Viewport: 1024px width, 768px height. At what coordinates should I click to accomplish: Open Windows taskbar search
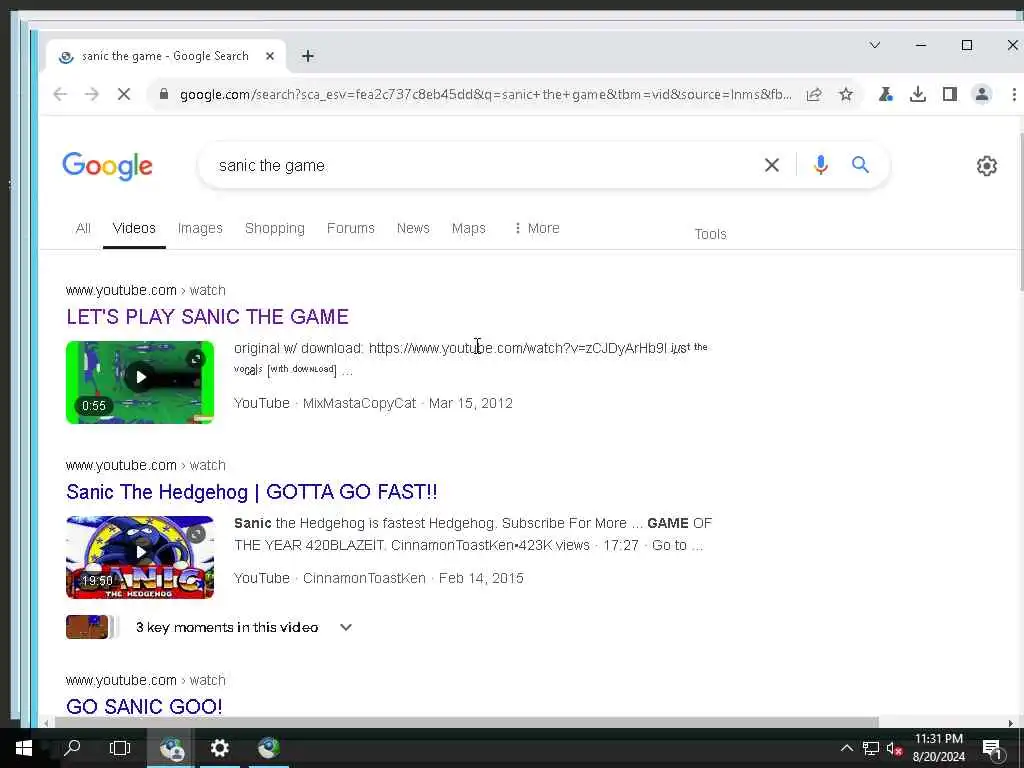[x=72, y=748]
